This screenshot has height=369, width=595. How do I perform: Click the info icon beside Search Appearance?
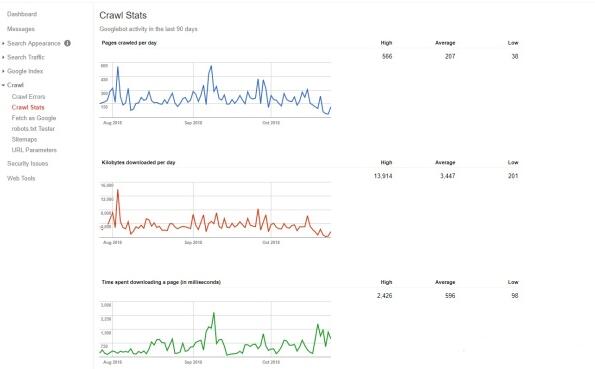click(68, 43)
